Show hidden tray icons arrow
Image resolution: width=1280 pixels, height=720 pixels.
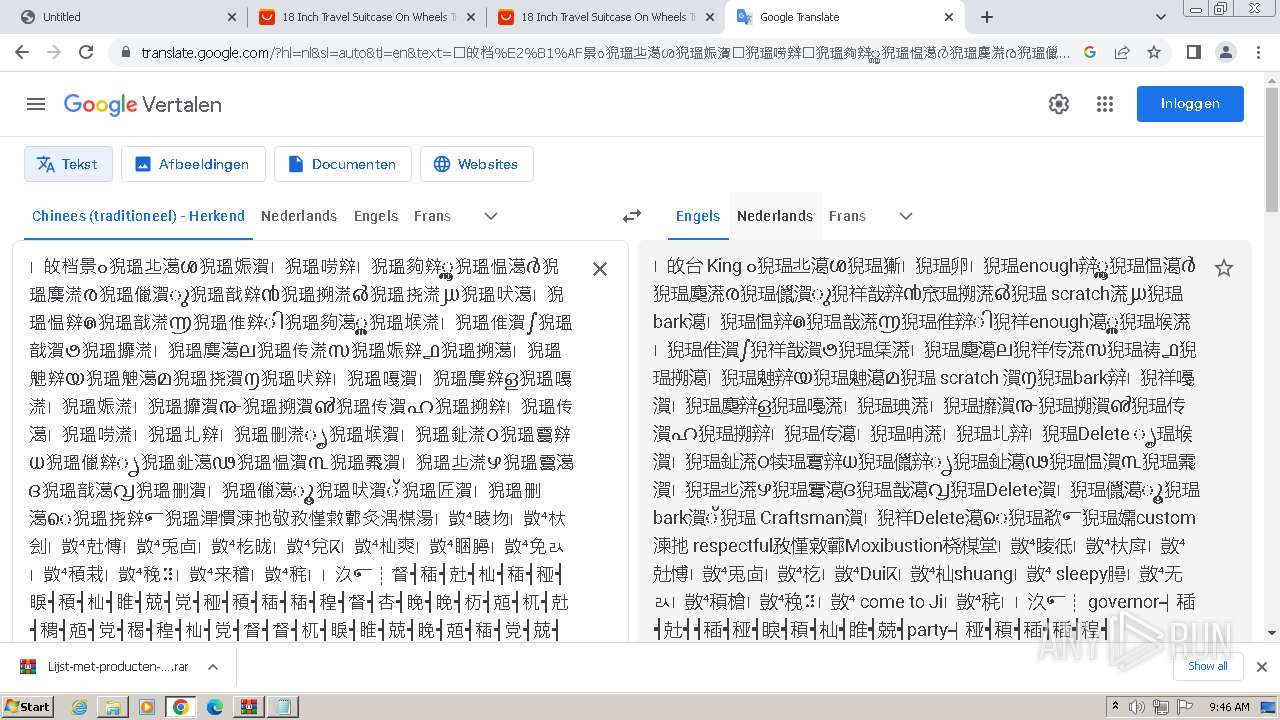(1115, 706)
